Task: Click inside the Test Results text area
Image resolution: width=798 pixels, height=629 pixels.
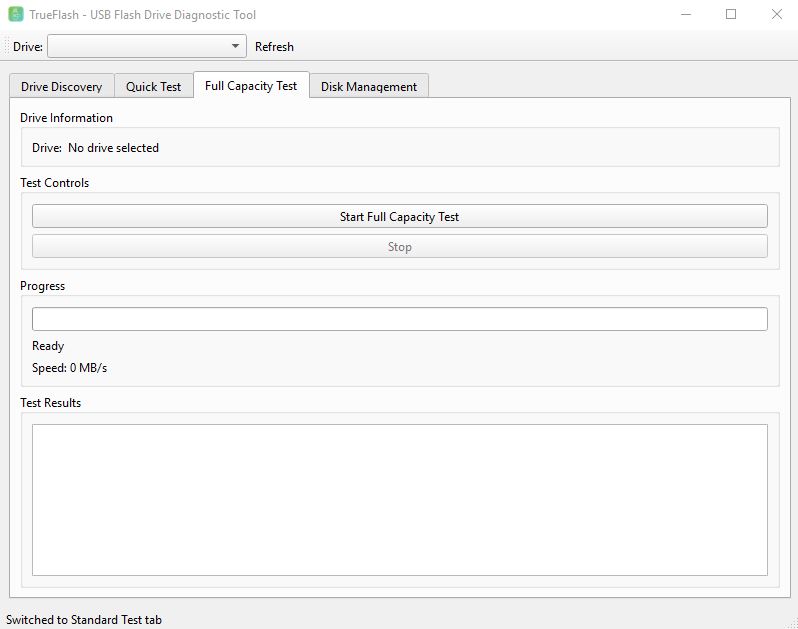Action: point(400,500)
